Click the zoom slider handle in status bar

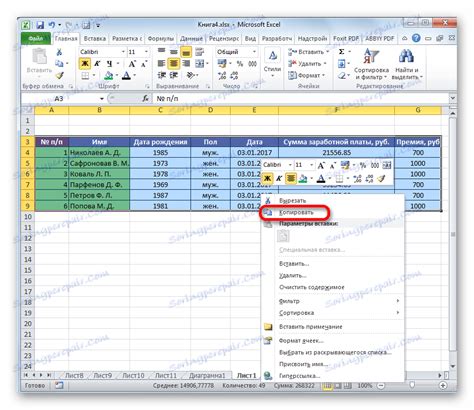412,386
